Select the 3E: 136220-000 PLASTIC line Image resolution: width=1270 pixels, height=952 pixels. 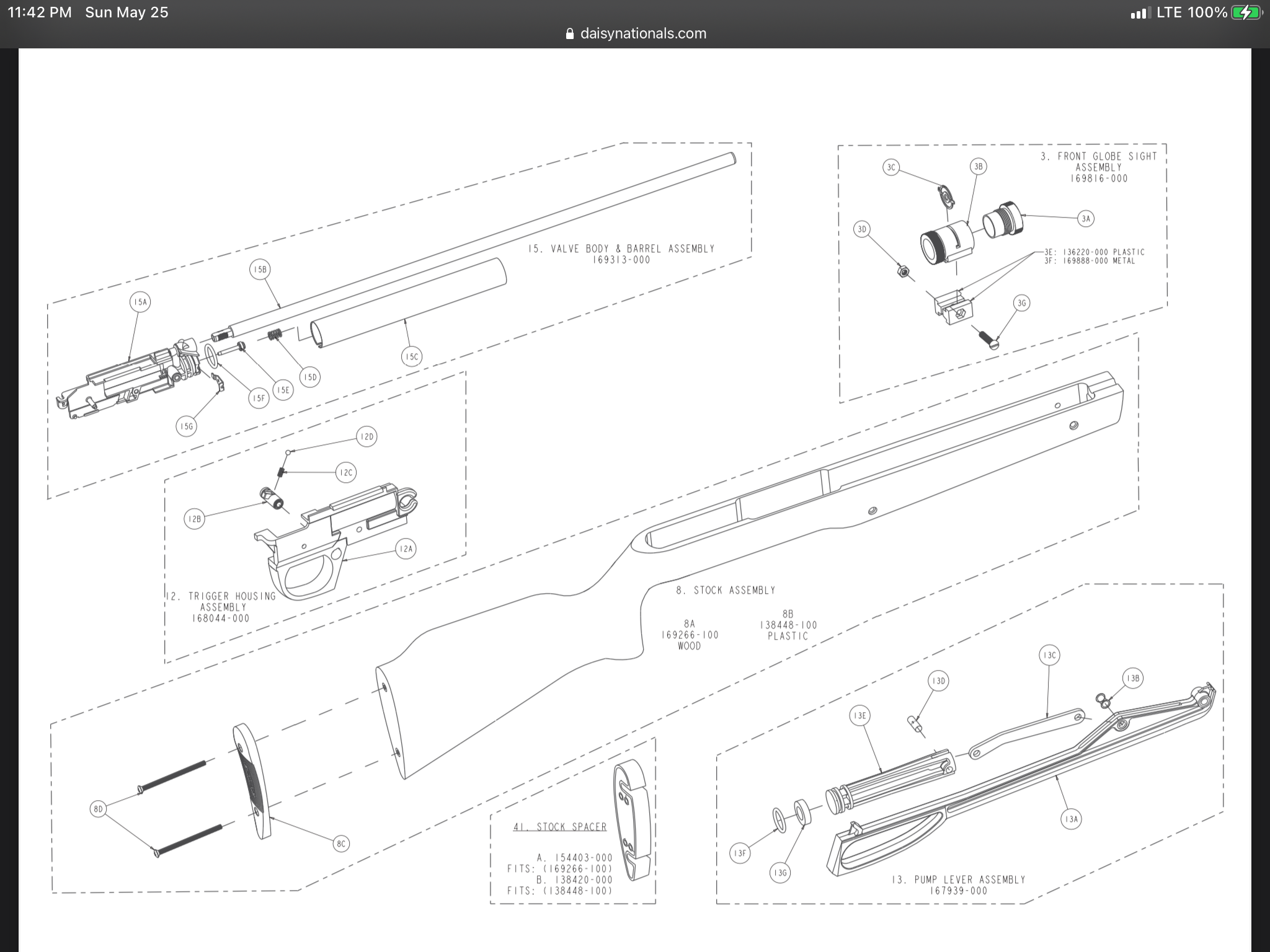coord(1095,252)
